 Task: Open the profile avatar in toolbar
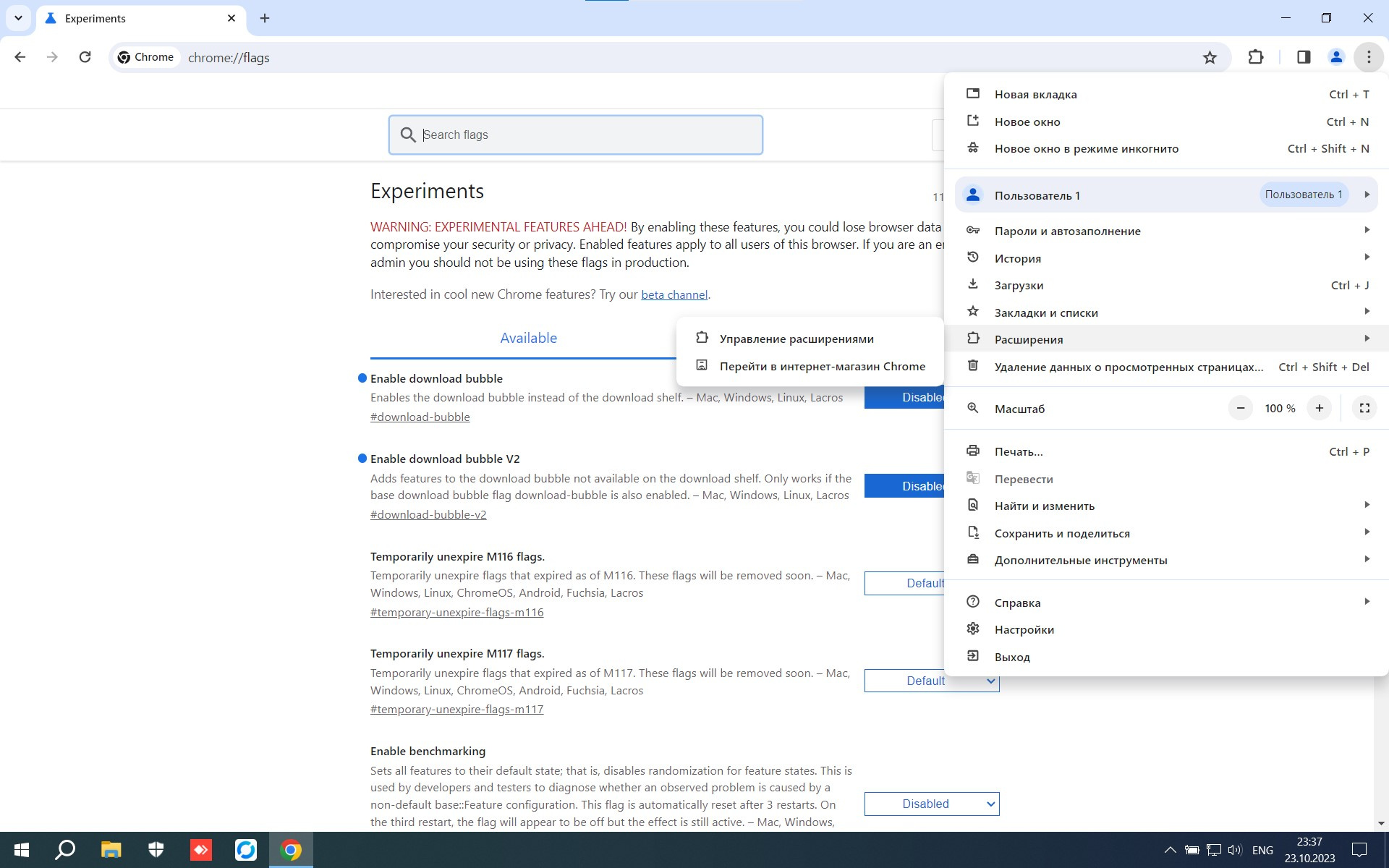[1336, 57]
